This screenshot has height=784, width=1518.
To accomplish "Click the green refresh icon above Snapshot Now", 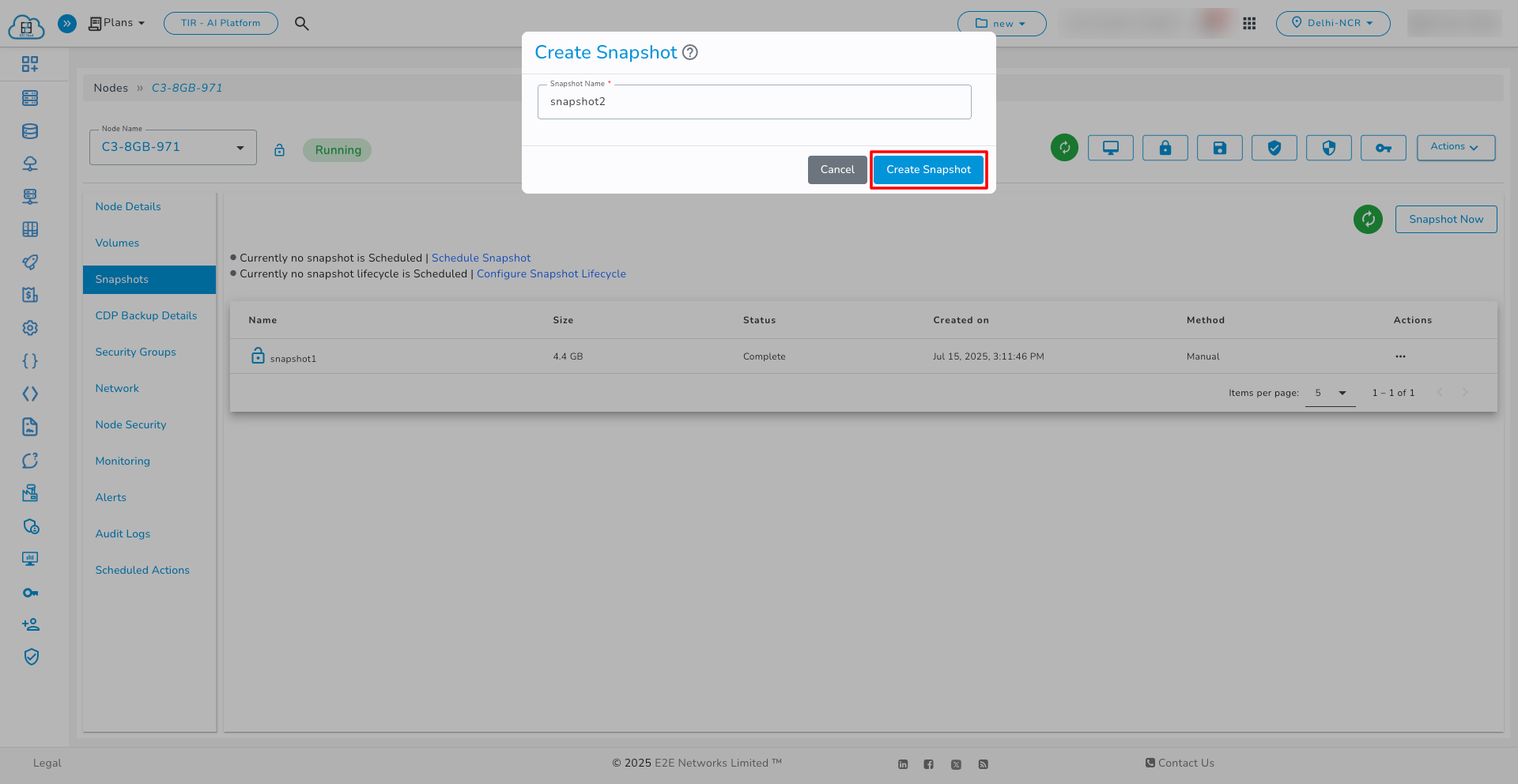I will pyautogui.click(x=1368, y=219).
